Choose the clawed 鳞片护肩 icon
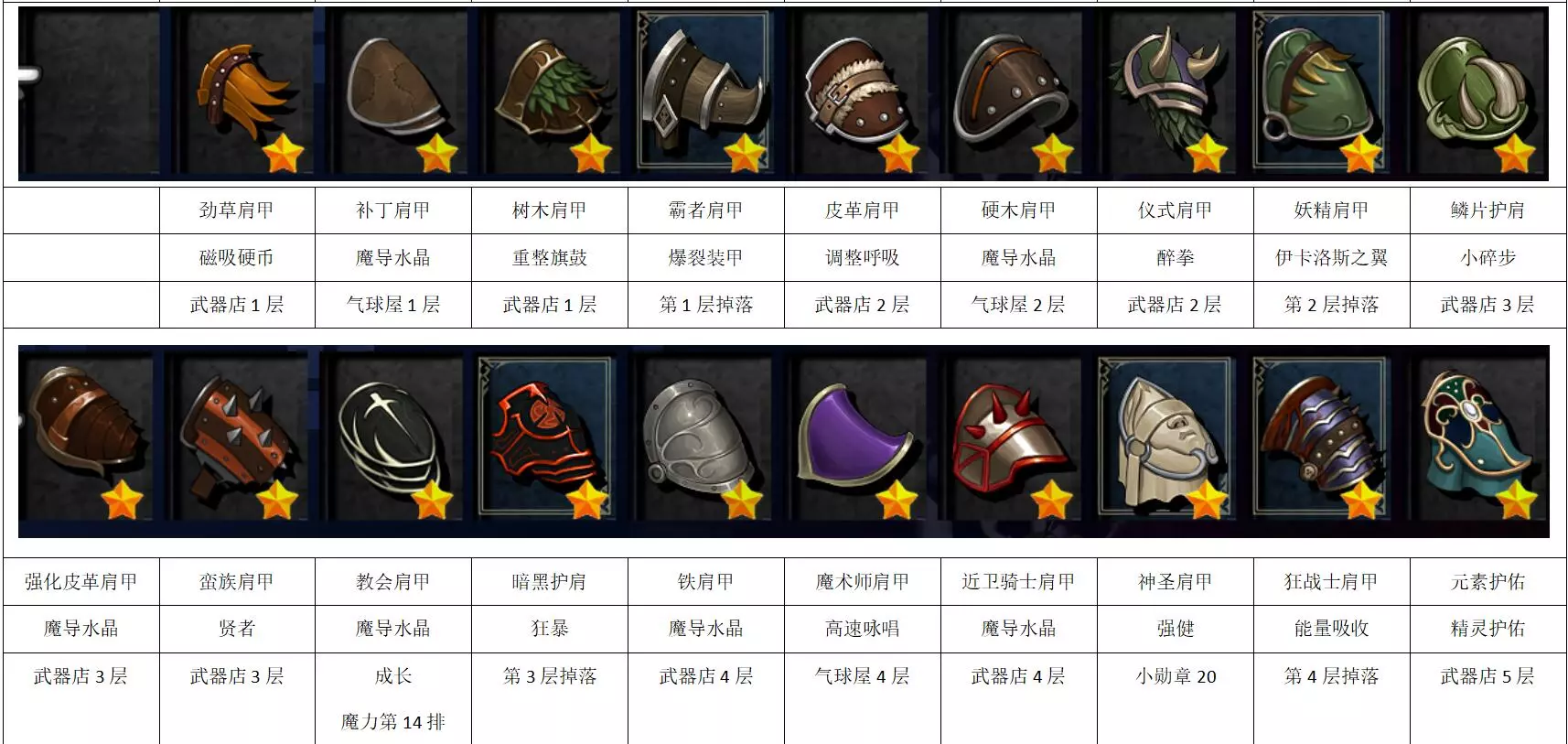Screen dimensions: 1568x744 [1477, 93]
